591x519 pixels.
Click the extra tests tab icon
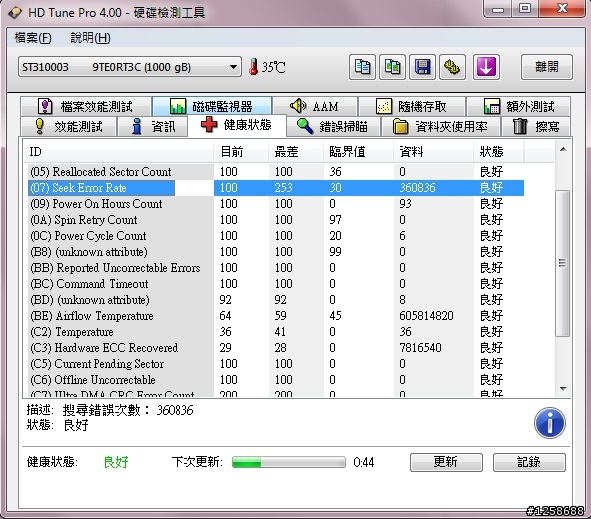(x=491, y=106)
